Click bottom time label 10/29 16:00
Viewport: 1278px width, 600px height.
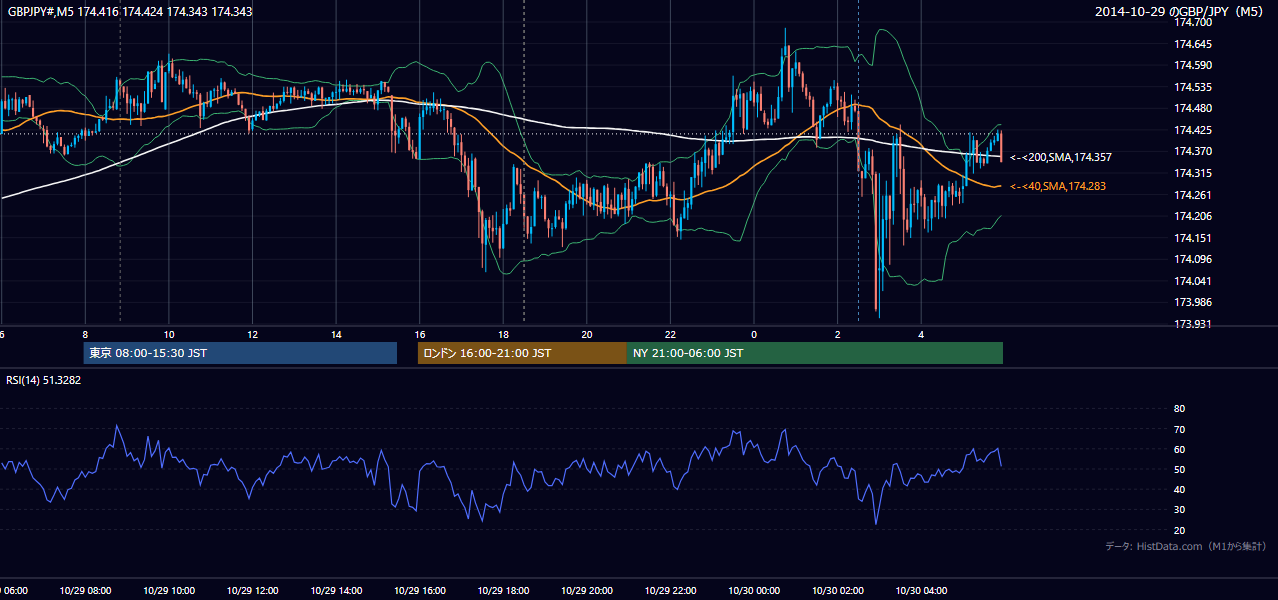(419, 591)
